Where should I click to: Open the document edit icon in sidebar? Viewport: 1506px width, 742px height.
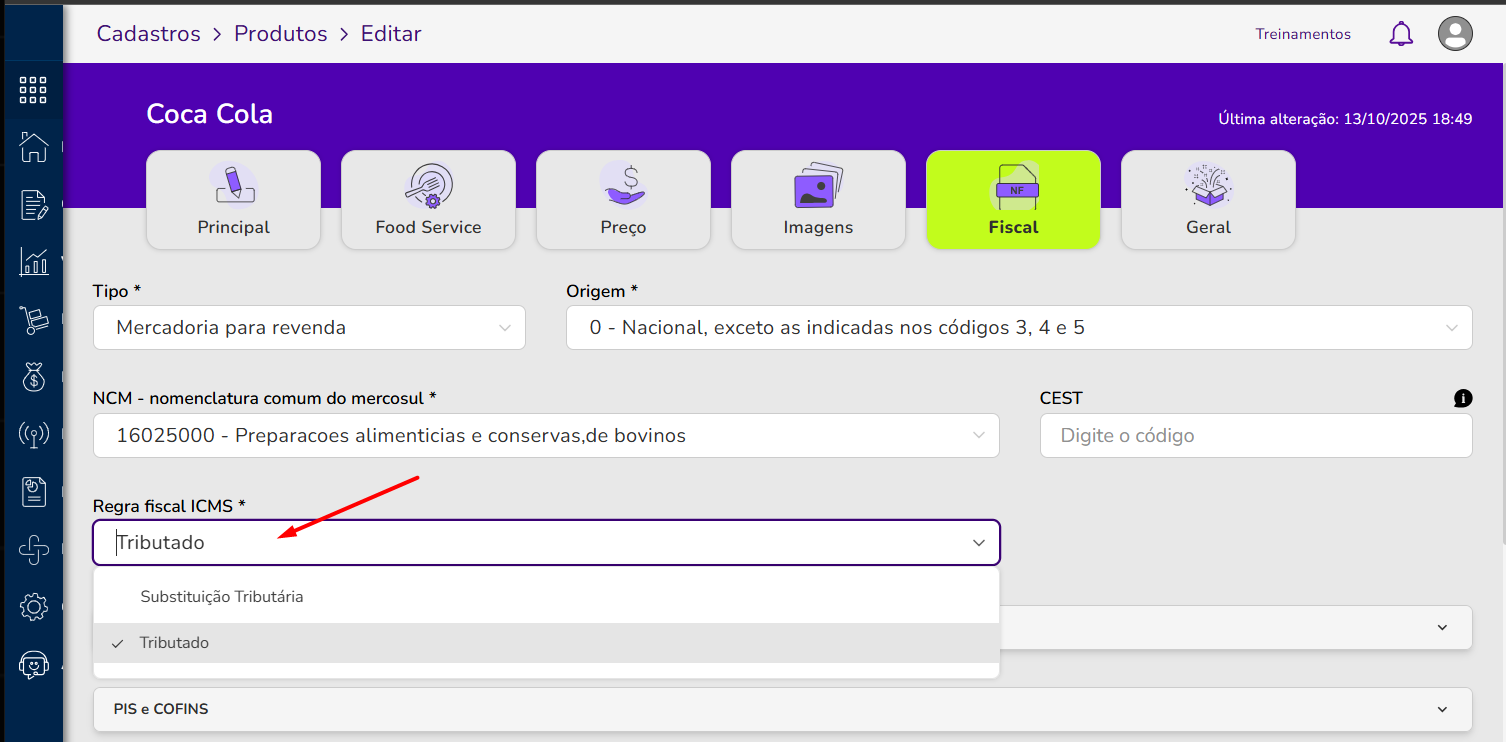(x=33, y=204)
